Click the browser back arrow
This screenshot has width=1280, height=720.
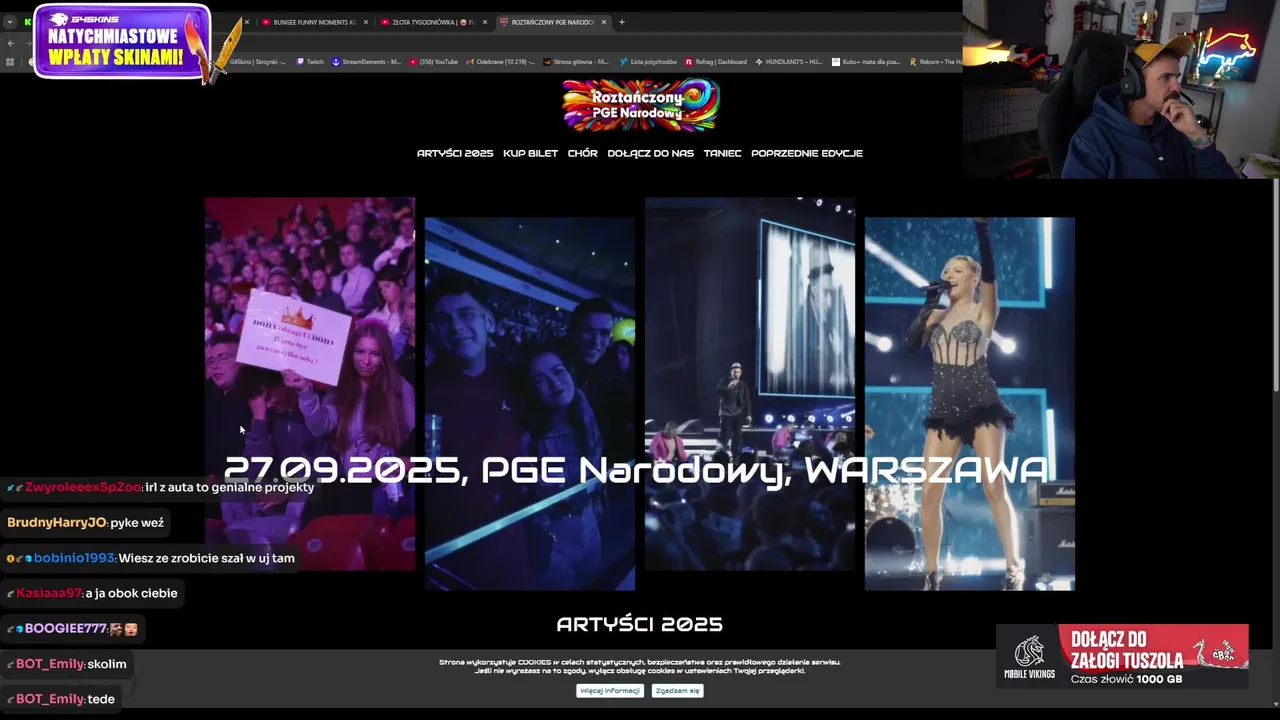click(10, 43)
